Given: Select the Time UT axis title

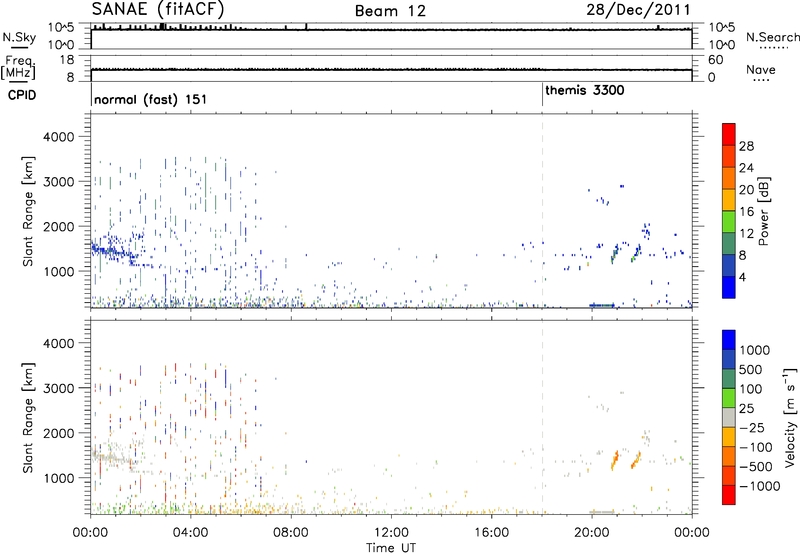Looking at the screenshot, I should (391, 548).
